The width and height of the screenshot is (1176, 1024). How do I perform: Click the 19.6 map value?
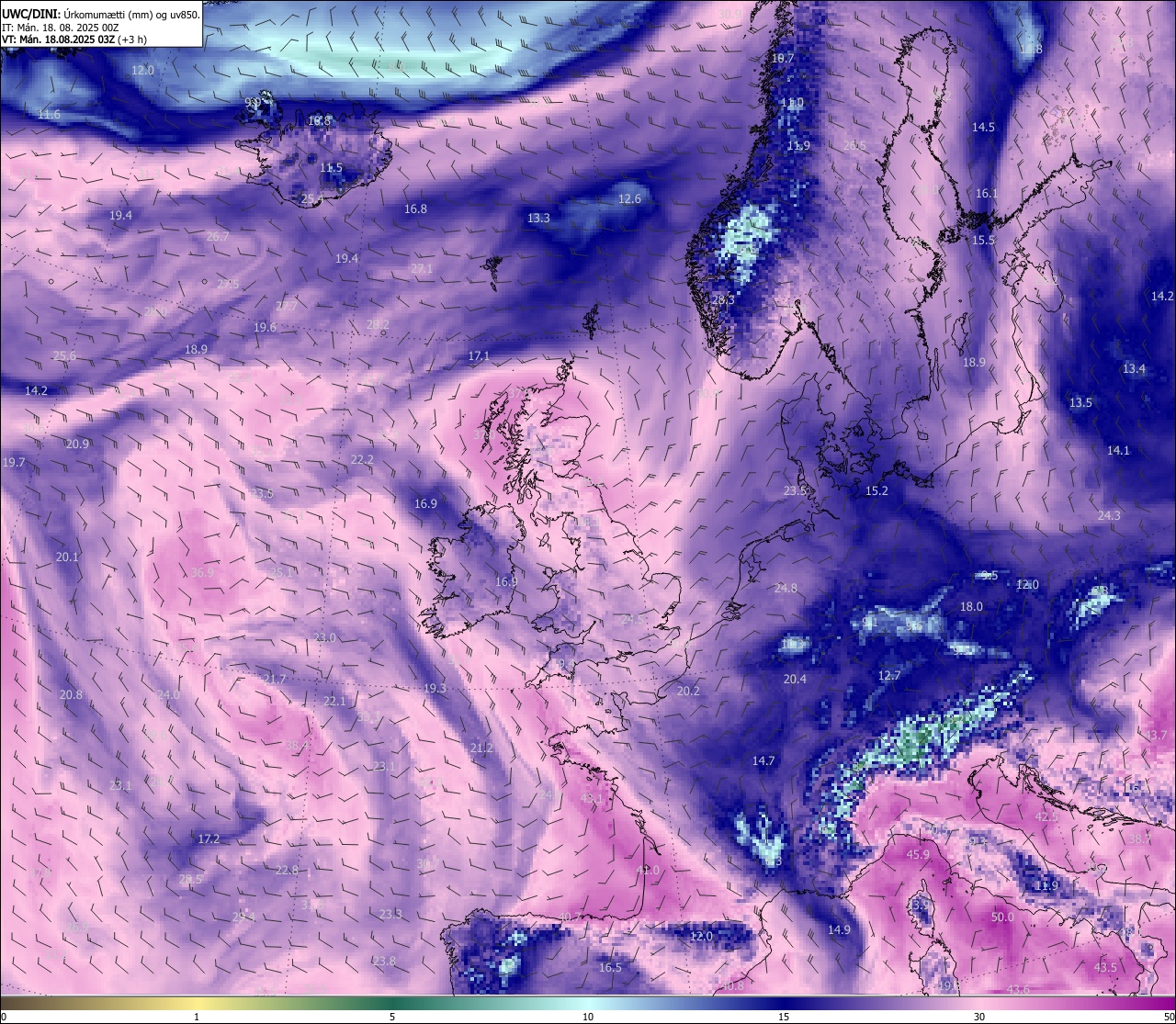266,328
